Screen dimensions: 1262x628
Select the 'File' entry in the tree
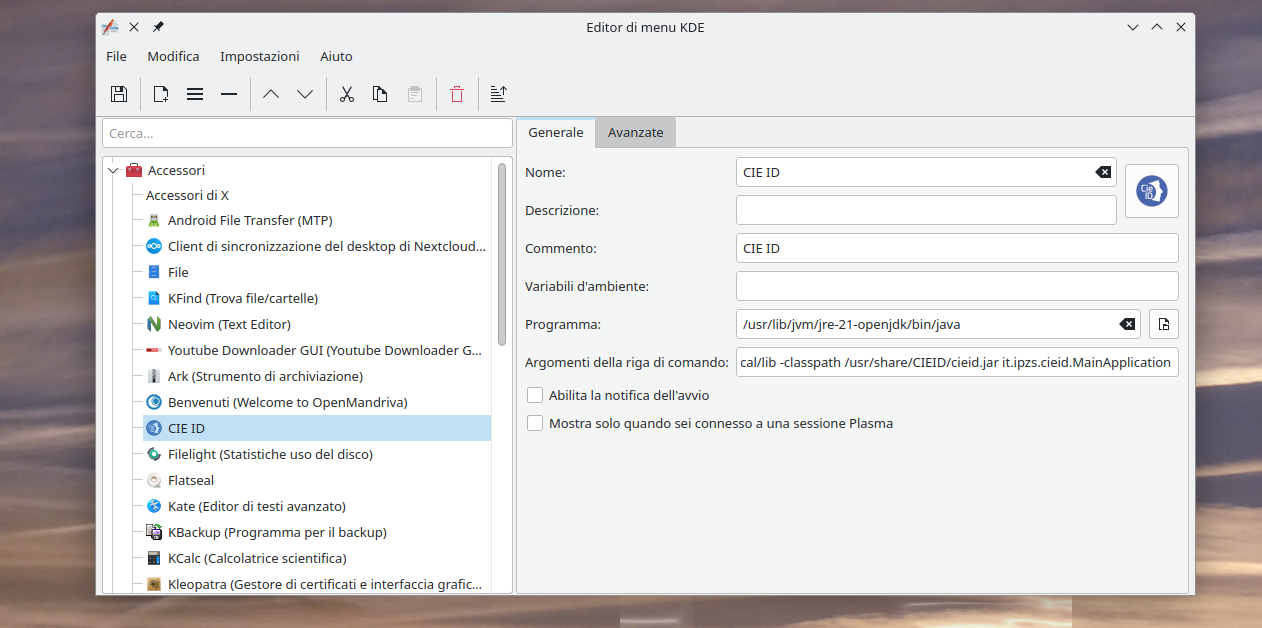coord(178,272)
